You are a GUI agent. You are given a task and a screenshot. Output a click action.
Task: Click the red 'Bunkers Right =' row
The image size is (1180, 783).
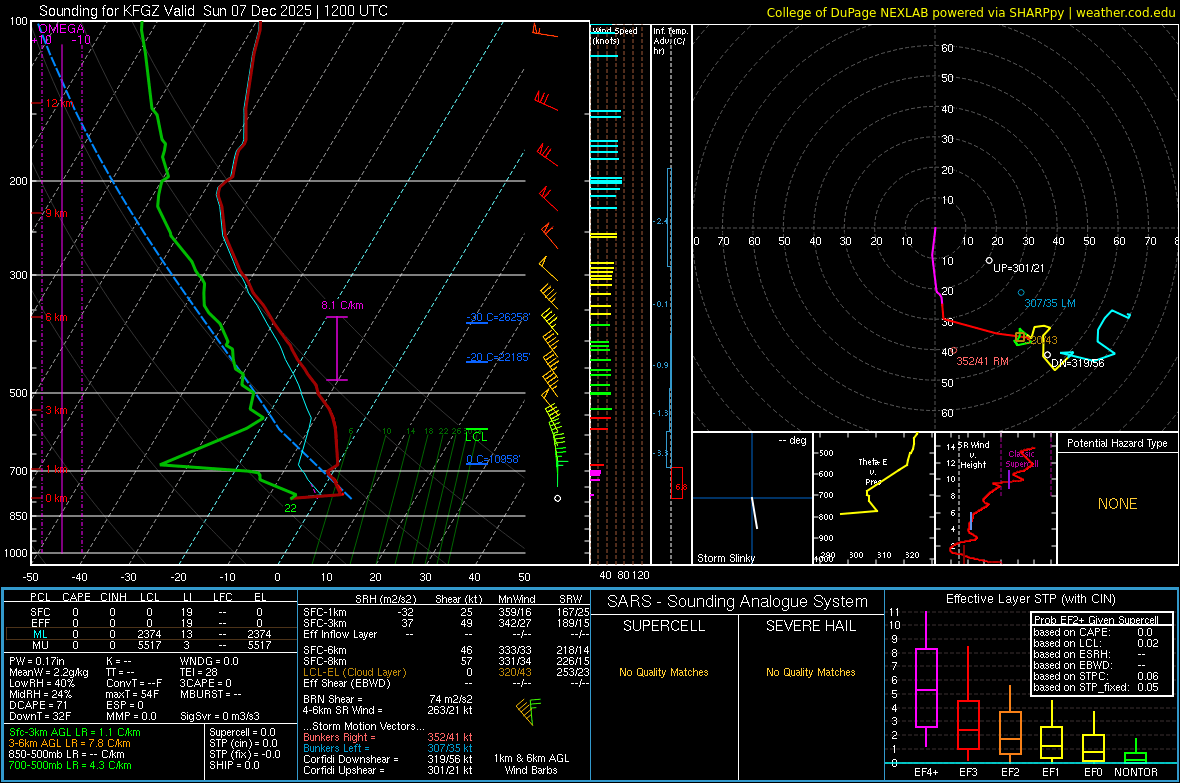(x=388, y=737)
